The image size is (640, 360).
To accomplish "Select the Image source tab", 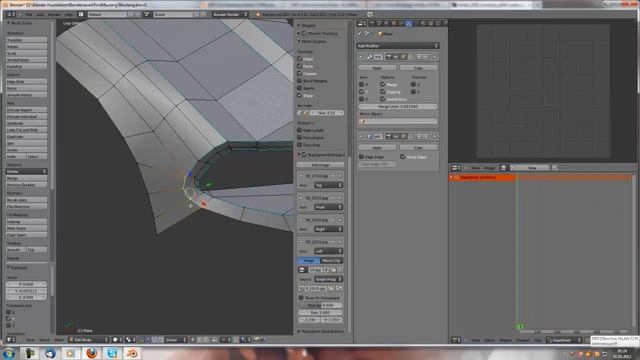I will point(309,260).
